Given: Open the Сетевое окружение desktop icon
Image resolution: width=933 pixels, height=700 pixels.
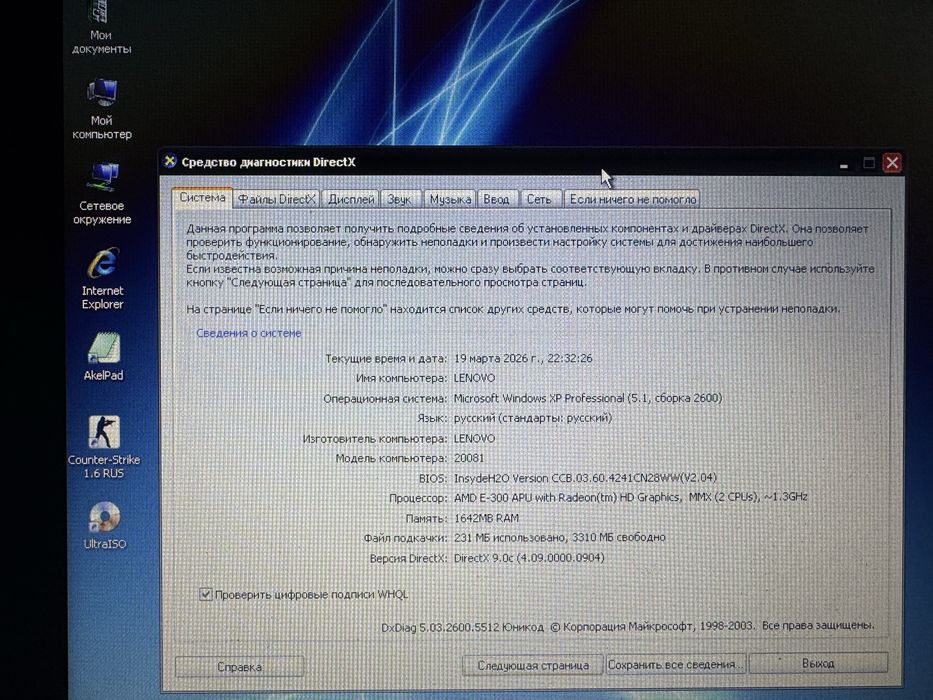Looking at the screenshot, I should coord(102,194).
